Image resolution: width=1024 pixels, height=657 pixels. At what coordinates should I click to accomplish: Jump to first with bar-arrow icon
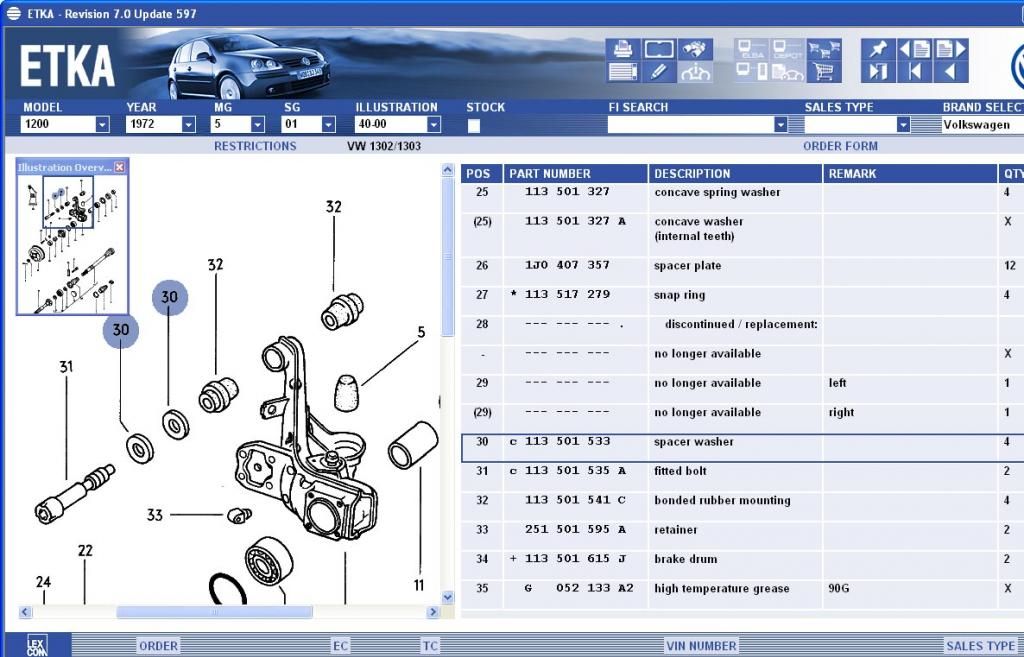[914, 71]
